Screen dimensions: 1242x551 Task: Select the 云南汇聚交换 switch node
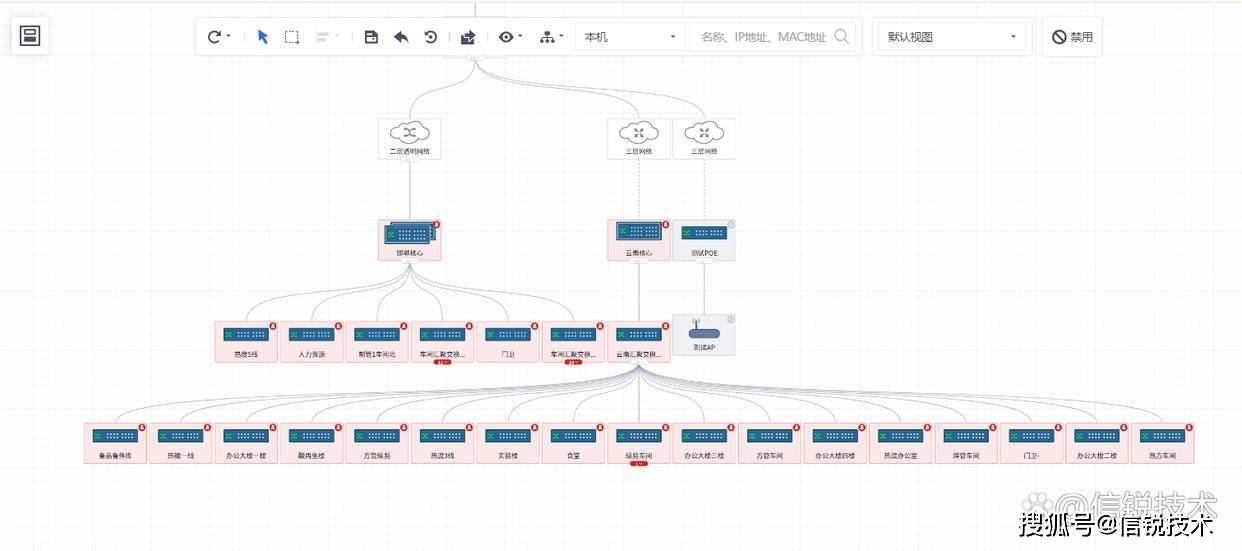click(639, 341)
